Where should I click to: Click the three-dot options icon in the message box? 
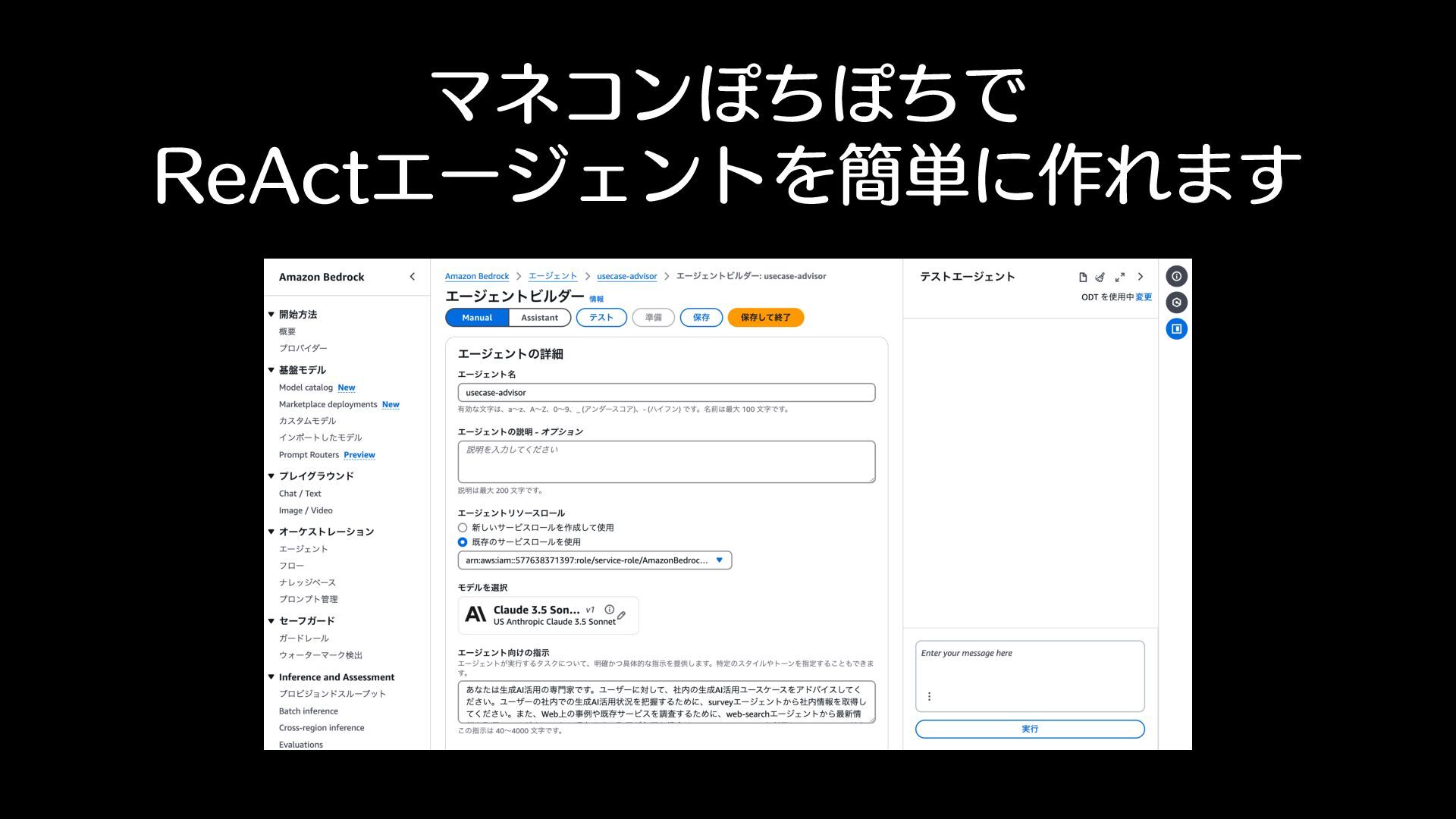[929, 696]
